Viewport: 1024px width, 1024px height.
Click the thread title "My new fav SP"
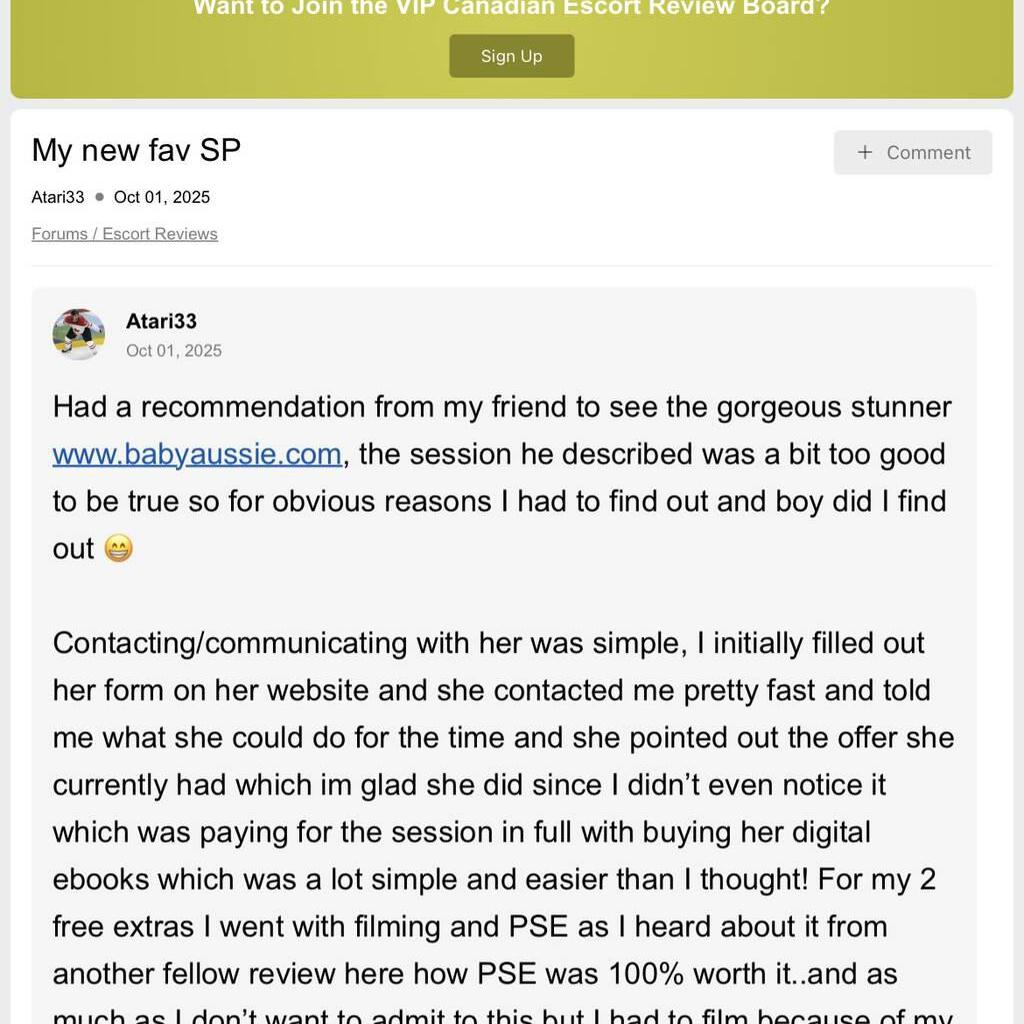point(136,150)
